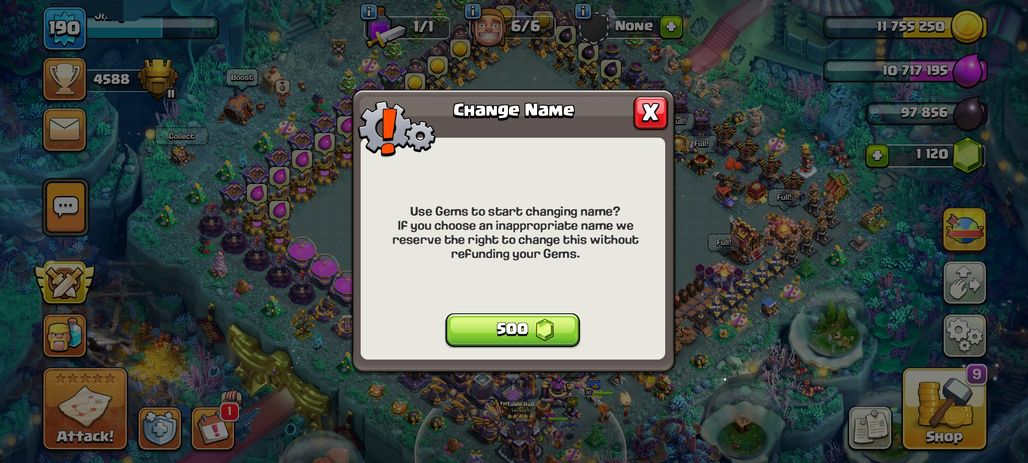Show builder info icon above 6/6

(472, 11)
